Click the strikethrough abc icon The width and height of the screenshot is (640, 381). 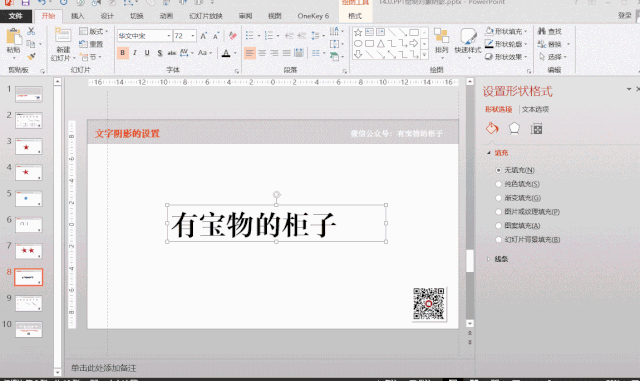[172, 53]
